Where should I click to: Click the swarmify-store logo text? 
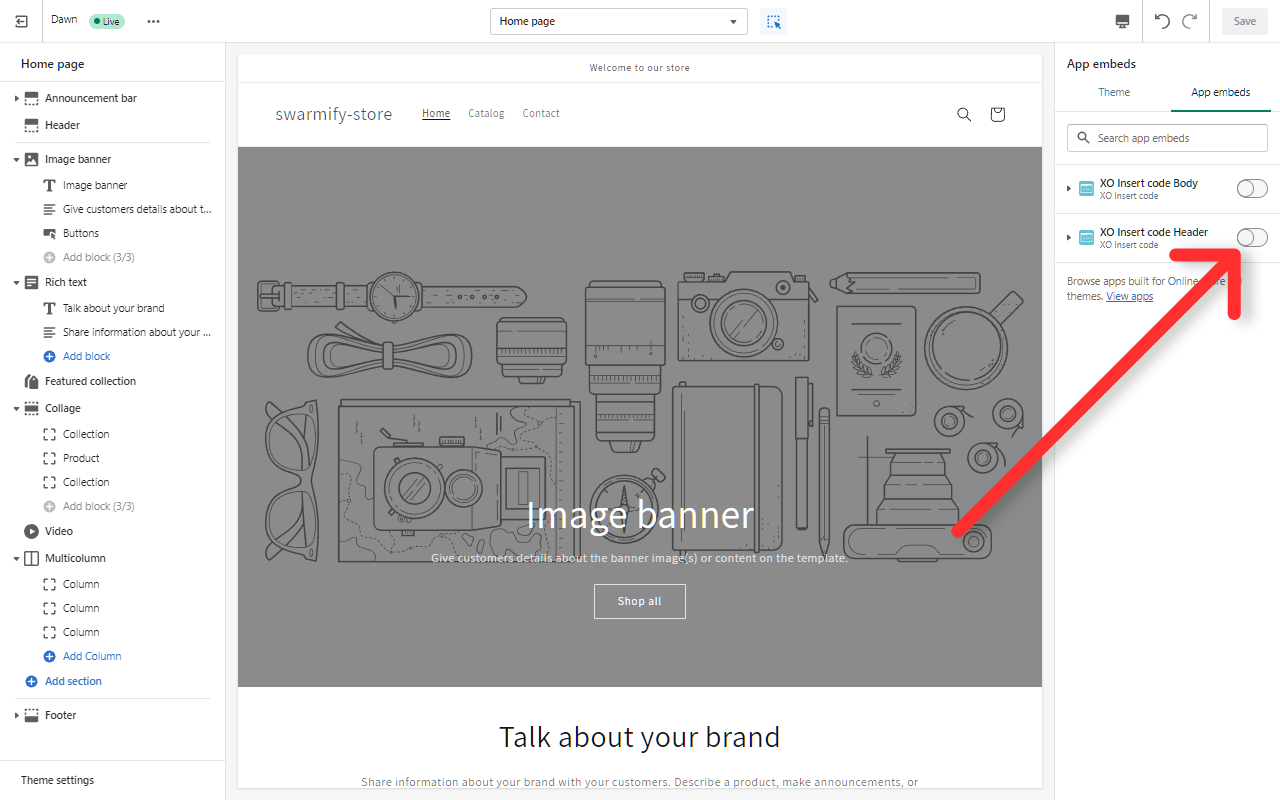click(x=334, y=114)
